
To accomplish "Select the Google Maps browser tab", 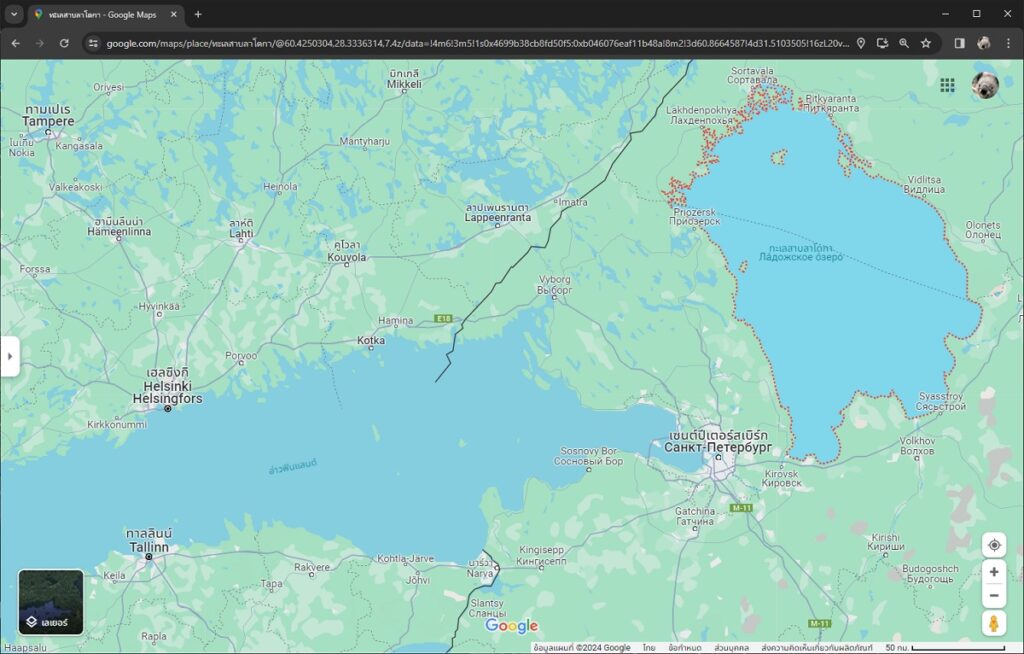I will pos(100,14).
